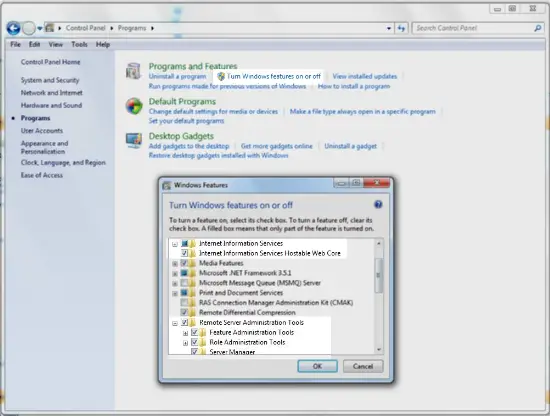Toggle Feature Administration Tools checkbox
The width and height of the screenshot is (550, 416).
coord(195,332)
